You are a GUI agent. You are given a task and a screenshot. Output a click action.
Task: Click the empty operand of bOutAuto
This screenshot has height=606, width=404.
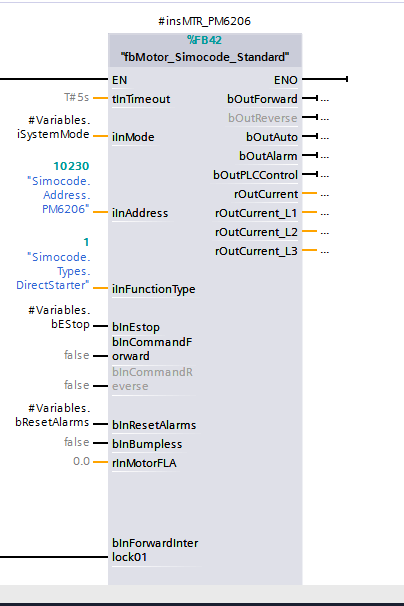[x=325, y=137]
